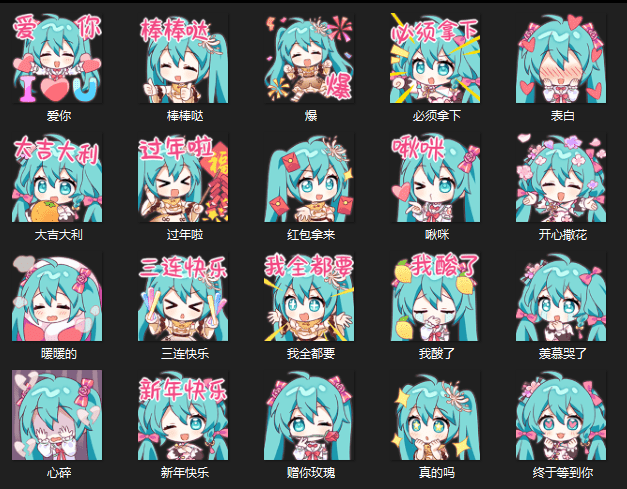Select the 爱你 I love U sticker
The width and height of the screenshot is (627, 489).
point(57,58)
